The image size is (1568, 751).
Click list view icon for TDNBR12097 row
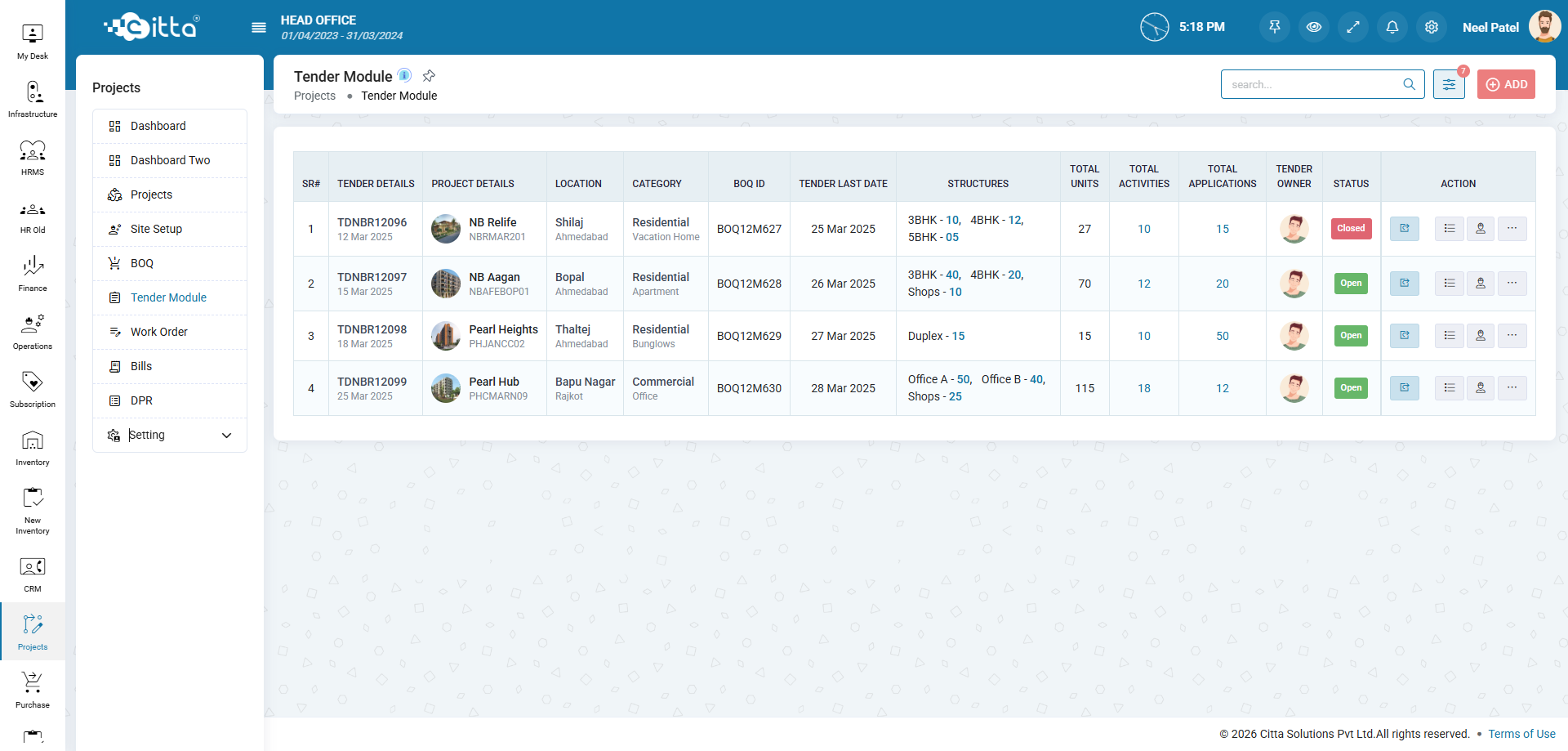1449,284
